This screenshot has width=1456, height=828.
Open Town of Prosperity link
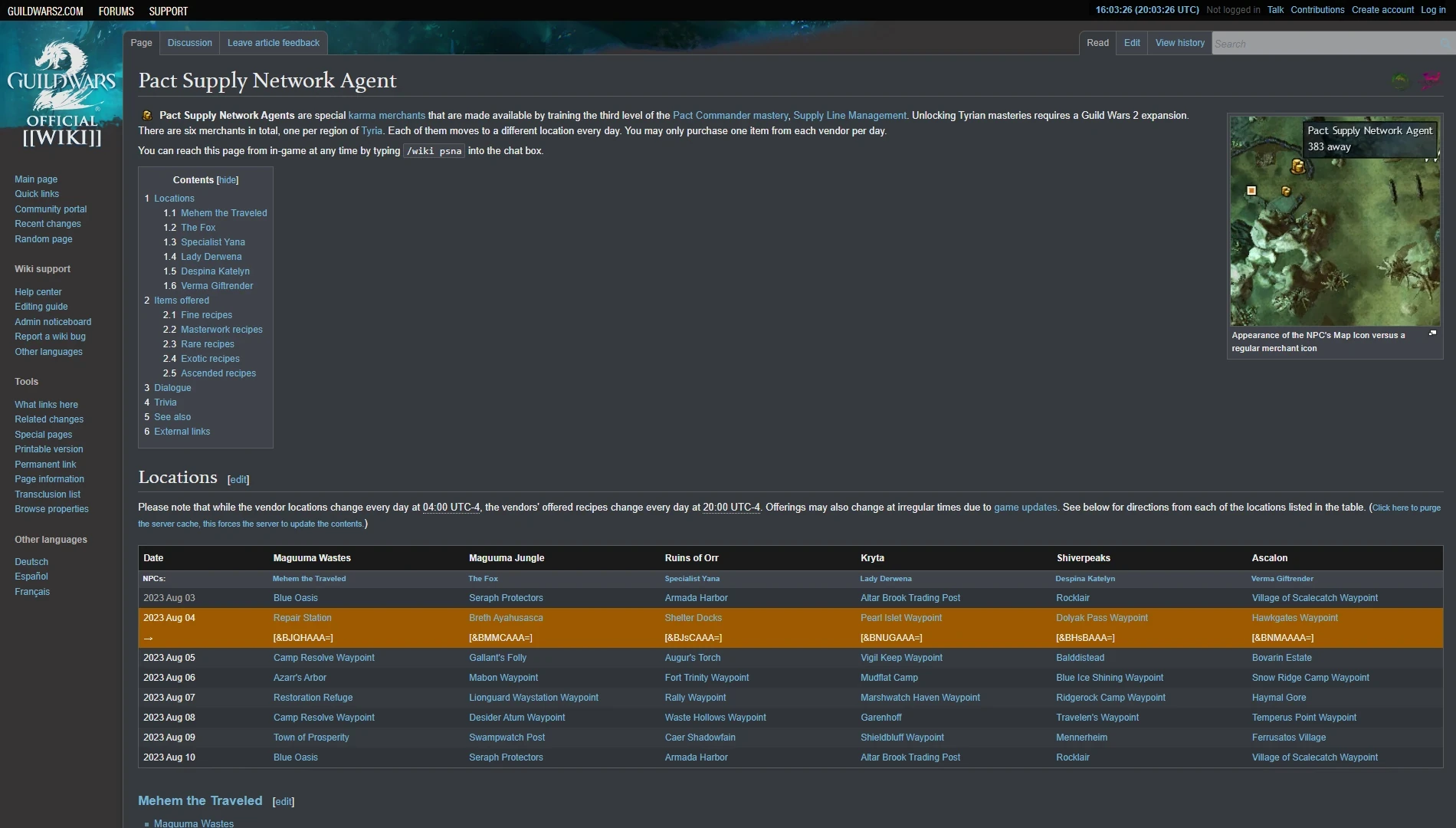pyautogui.click(x=311, y=738)
